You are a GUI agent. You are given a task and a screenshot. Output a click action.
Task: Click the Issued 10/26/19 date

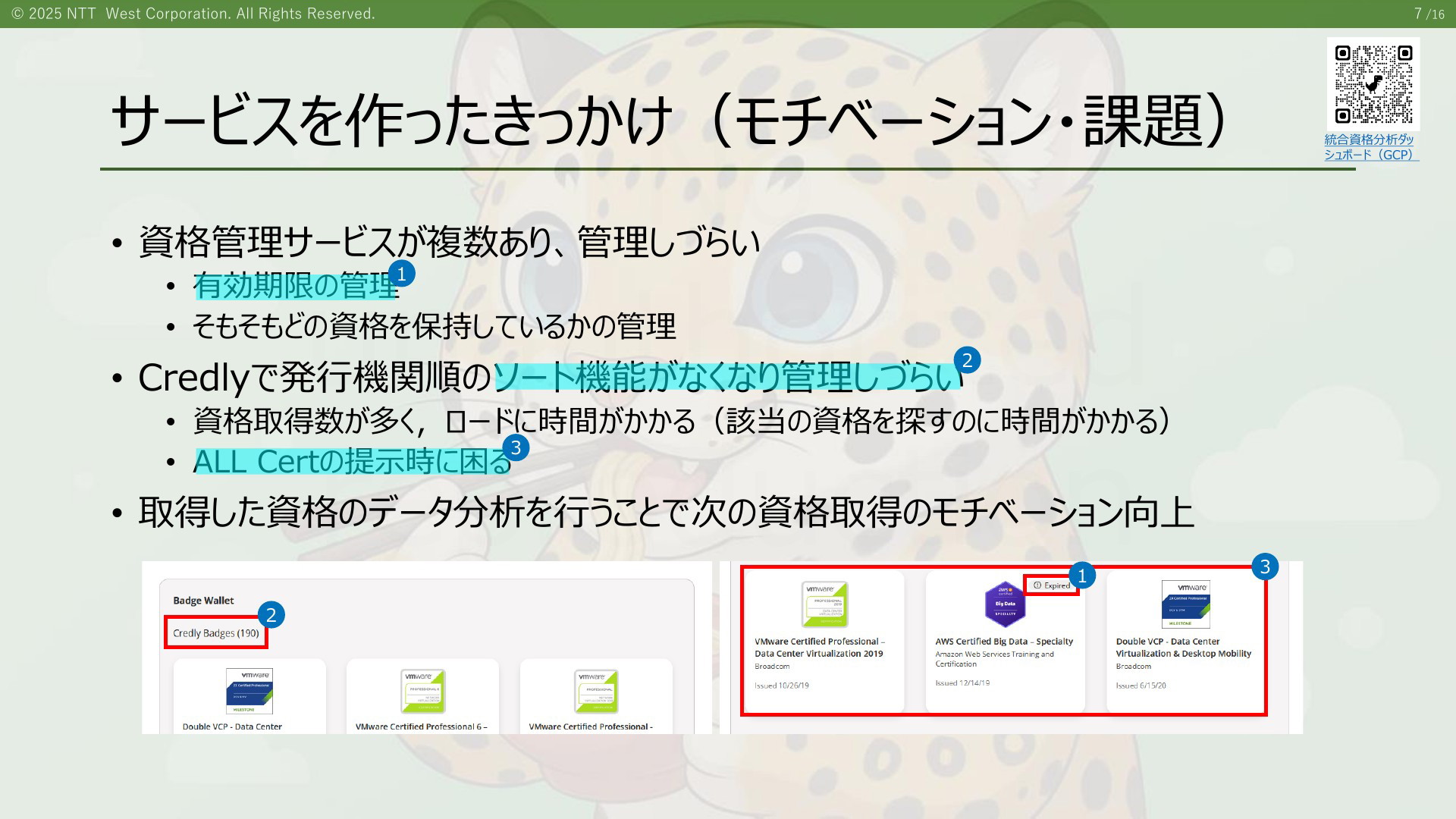[781, 686]
